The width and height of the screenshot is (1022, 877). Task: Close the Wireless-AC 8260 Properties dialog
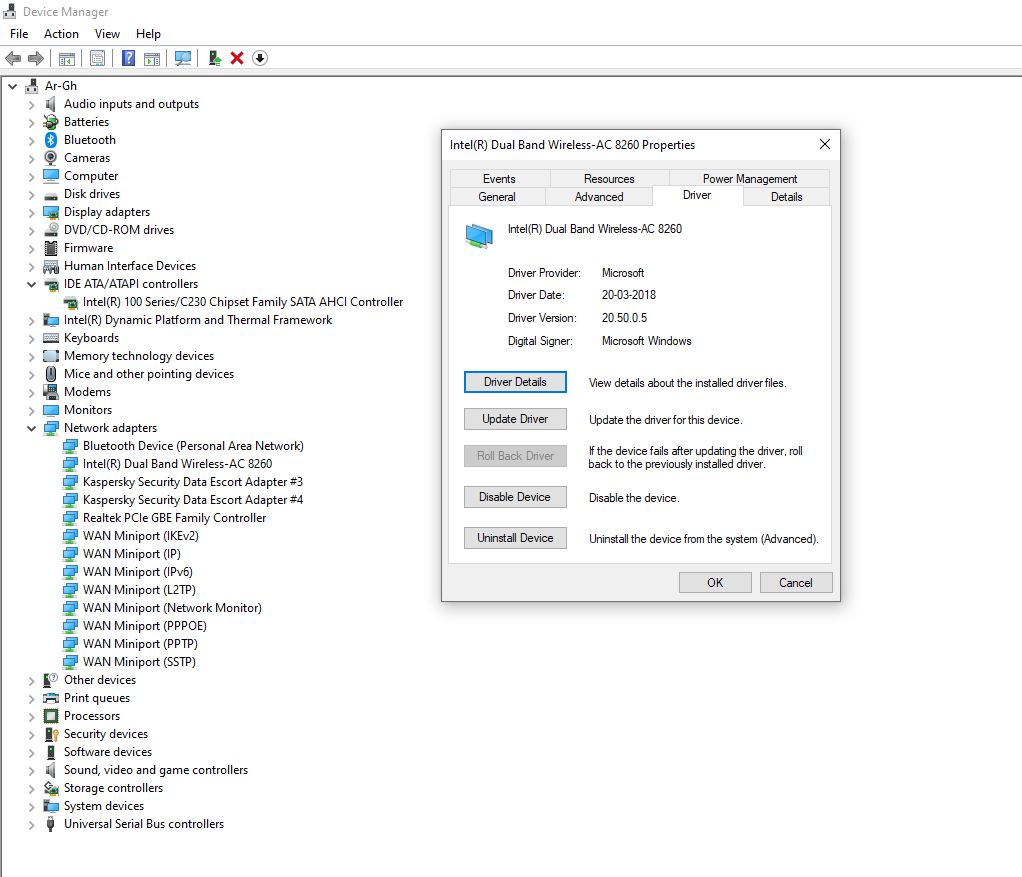tap(825, 144)
